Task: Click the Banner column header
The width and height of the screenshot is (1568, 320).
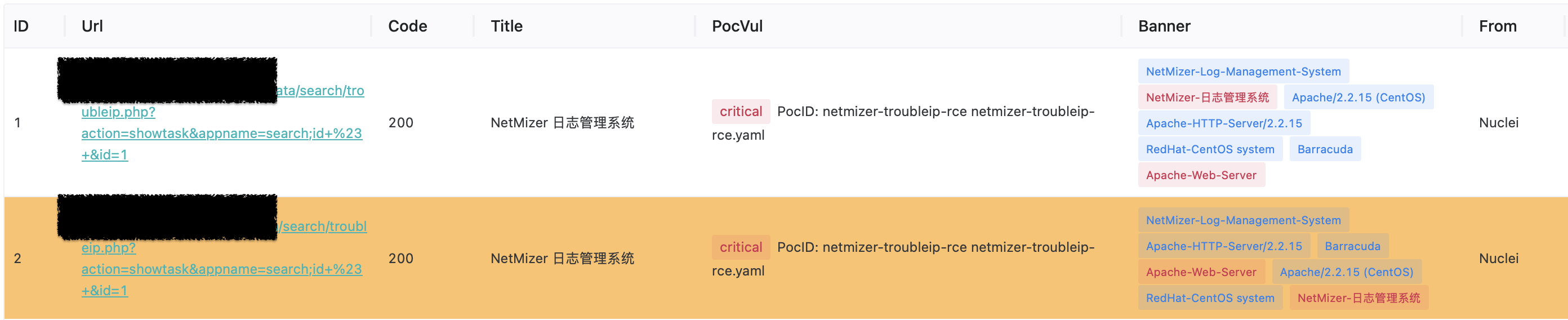Action: 1164,26
